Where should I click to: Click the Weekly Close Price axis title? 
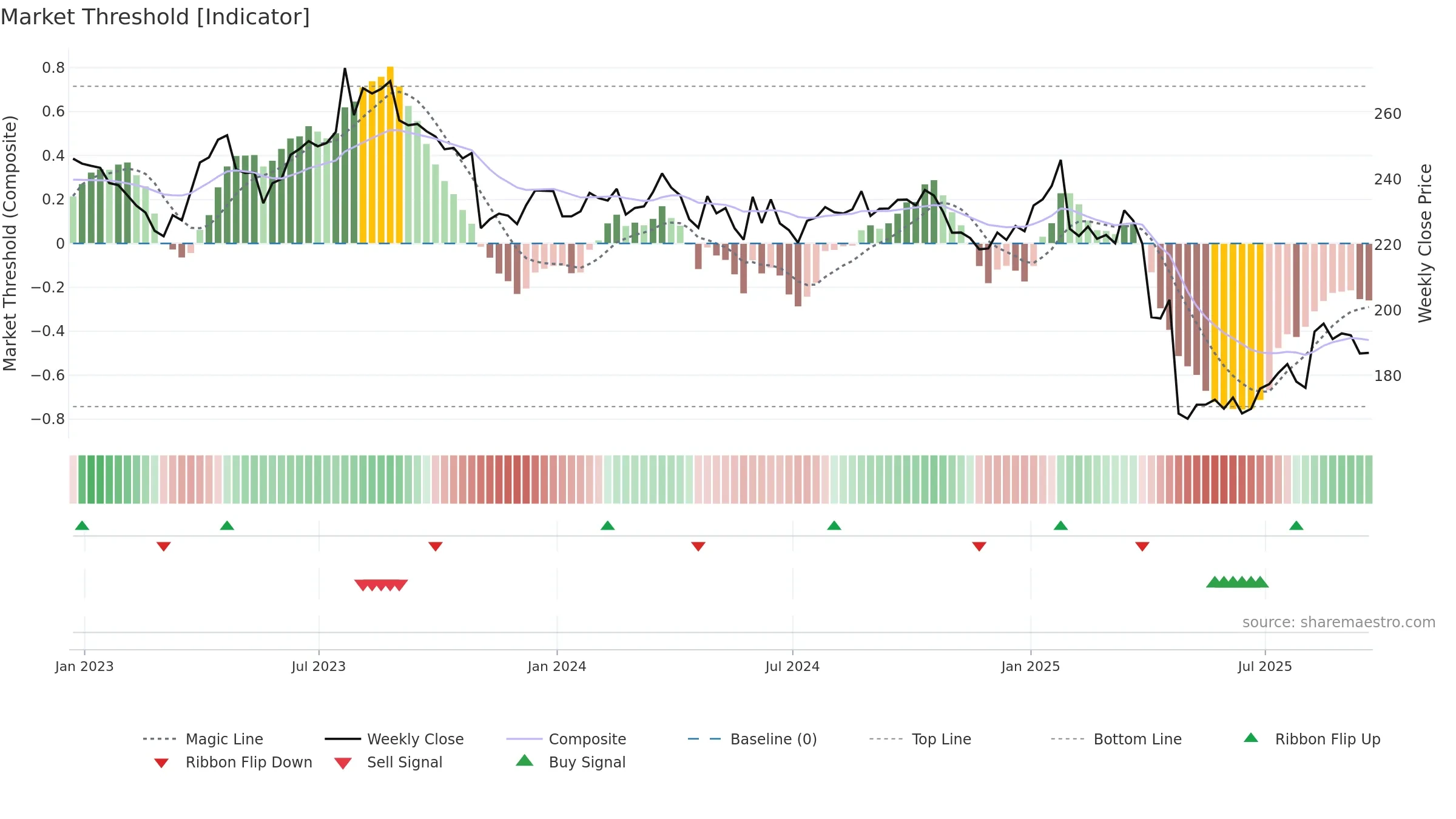tap(1425, 243)
